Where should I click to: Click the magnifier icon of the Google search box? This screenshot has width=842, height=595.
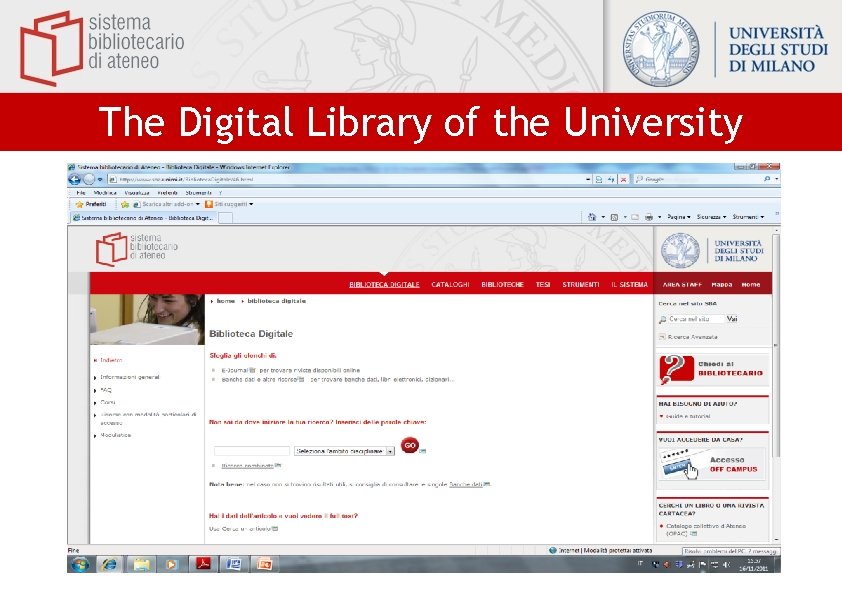767,179
